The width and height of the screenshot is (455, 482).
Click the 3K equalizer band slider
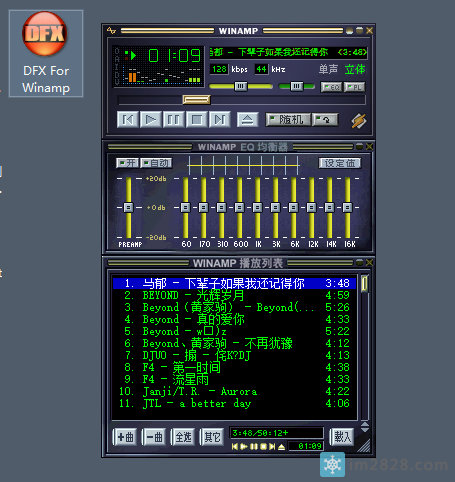tap(276, 207)
